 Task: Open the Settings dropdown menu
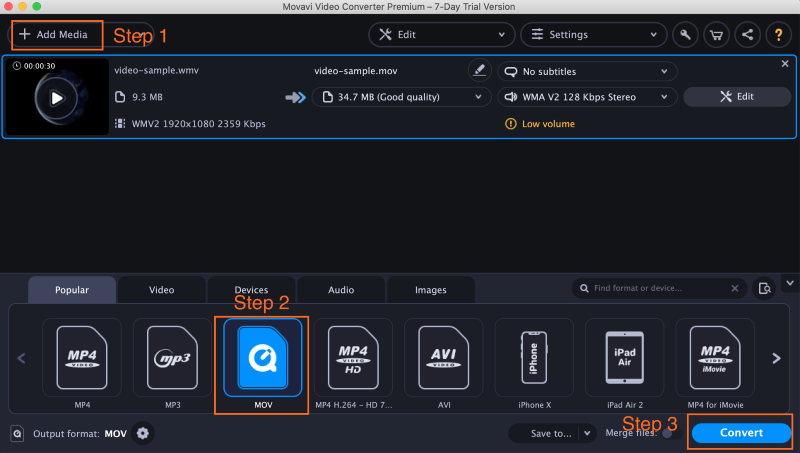pyautogui.click(x=593, y=35)
